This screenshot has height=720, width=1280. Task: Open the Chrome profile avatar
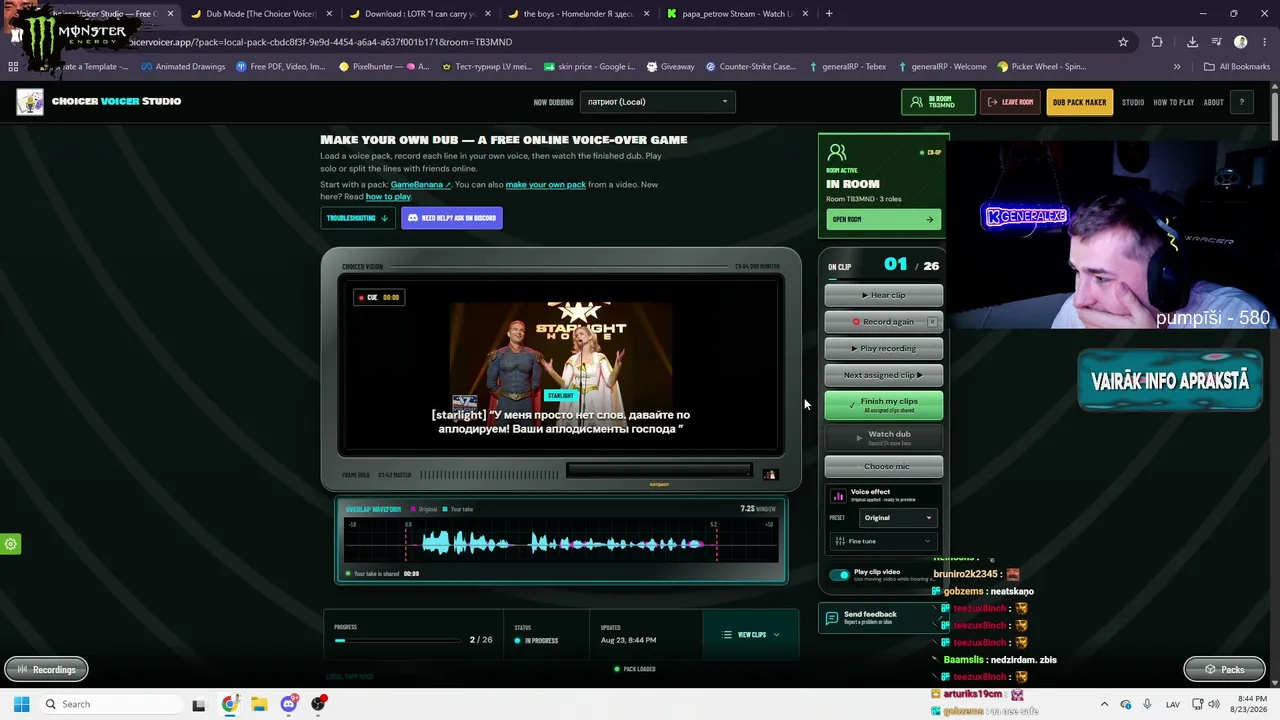pos(1241,42)
